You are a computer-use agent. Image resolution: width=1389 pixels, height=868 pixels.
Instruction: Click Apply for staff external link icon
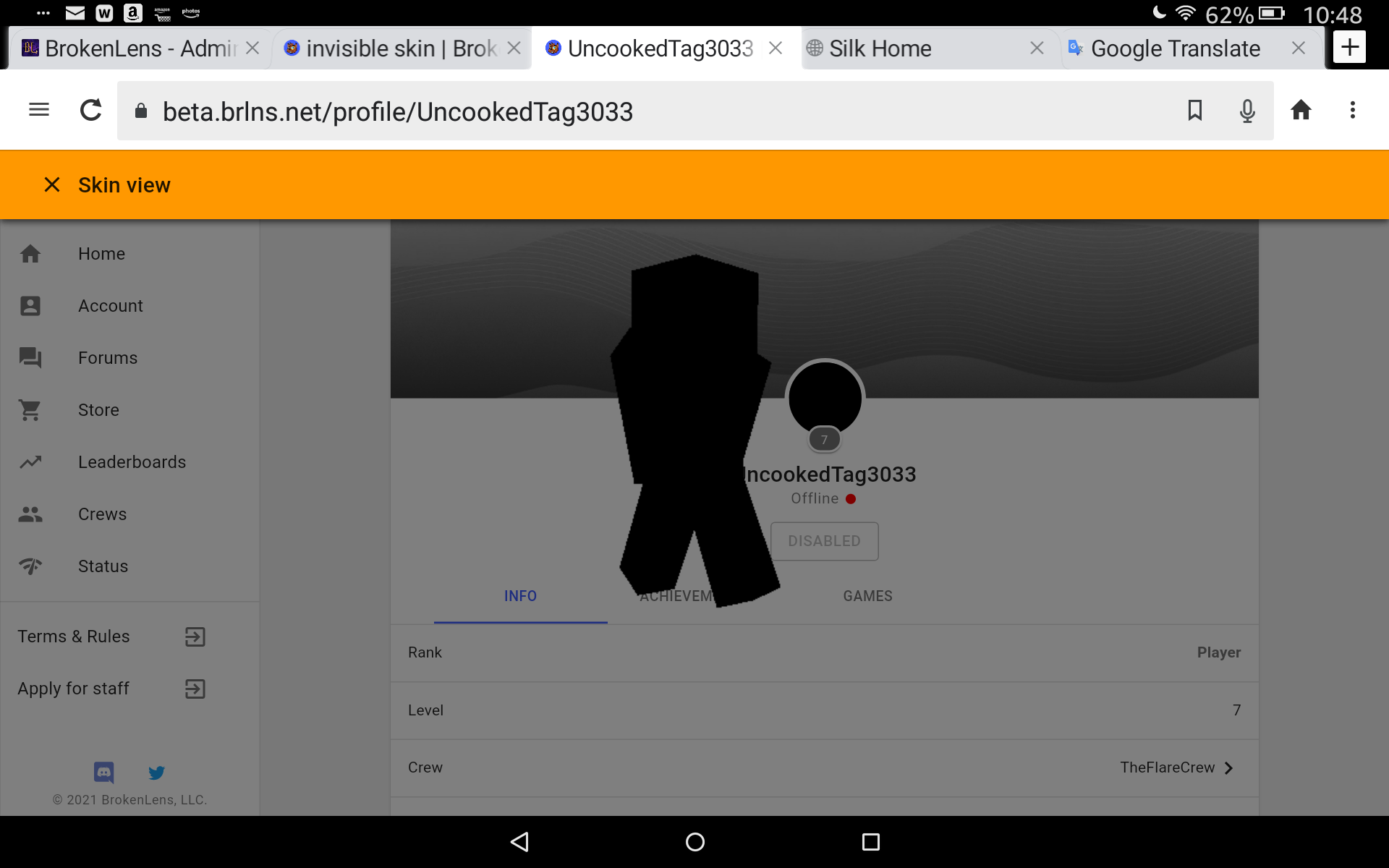click(x=195, y=689)
